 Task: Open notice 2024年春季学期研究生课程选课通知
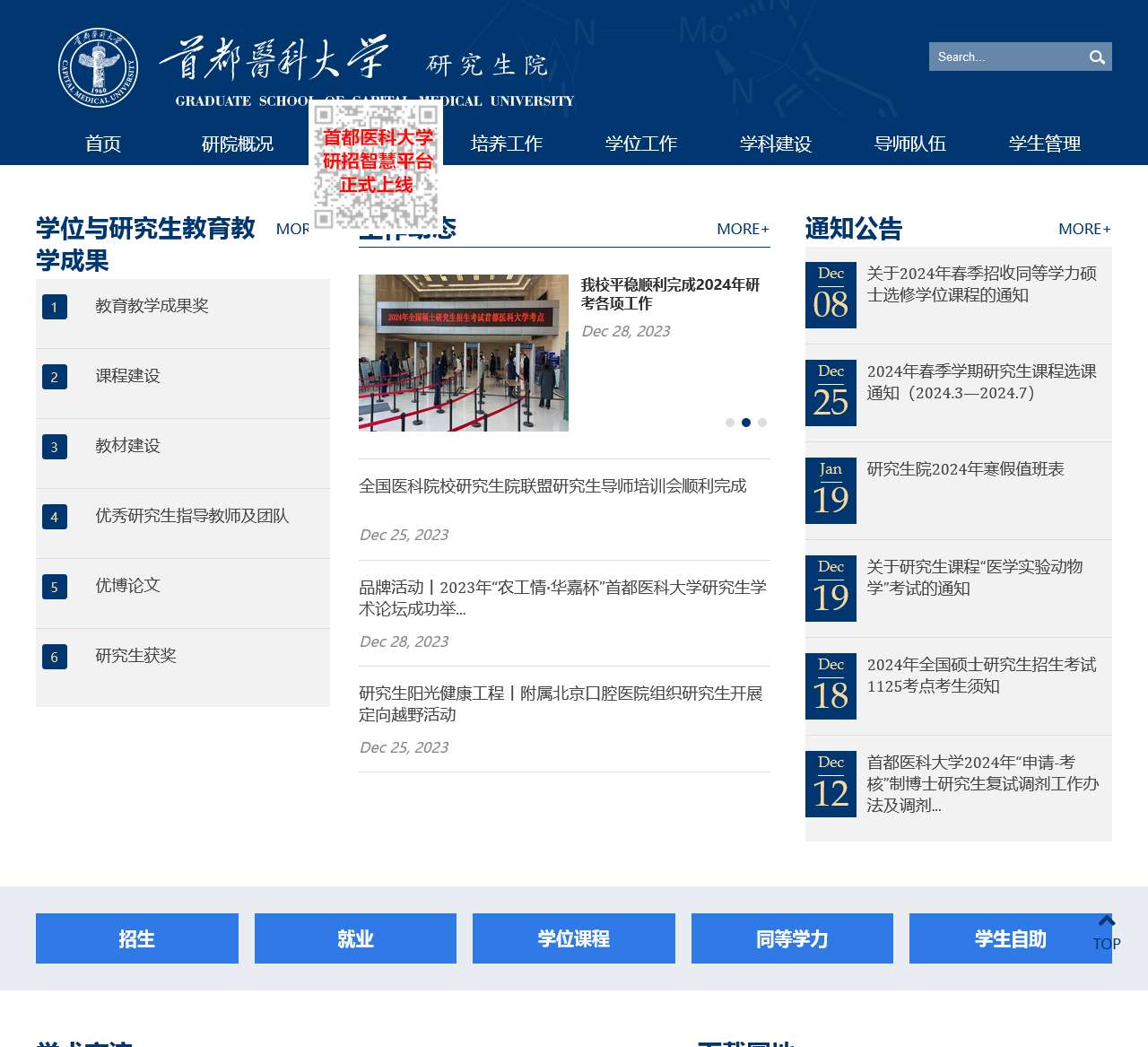(982, 382)
